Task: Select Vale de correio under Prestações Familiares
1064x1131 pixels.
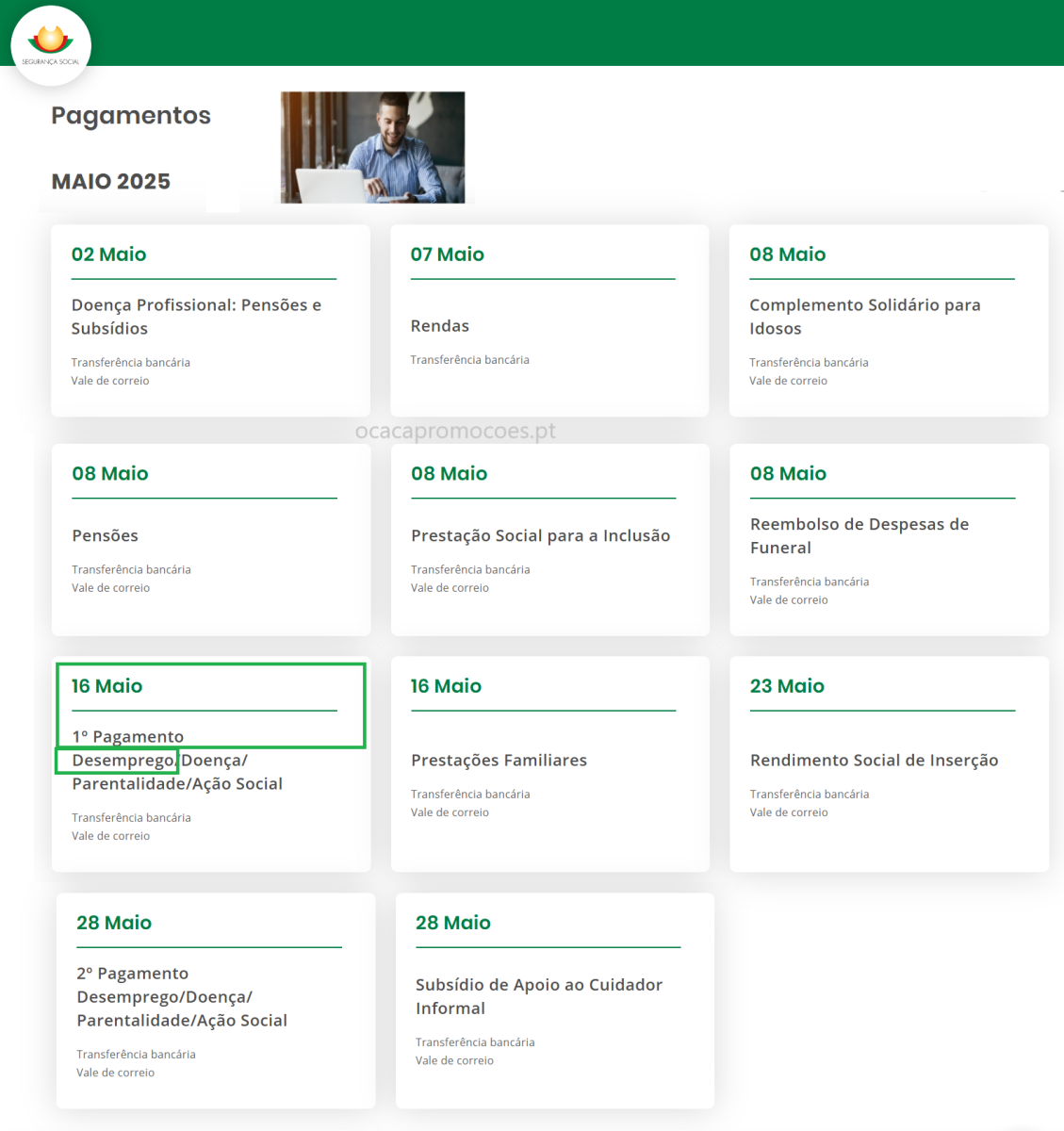Action: click(x=450, y=812)
